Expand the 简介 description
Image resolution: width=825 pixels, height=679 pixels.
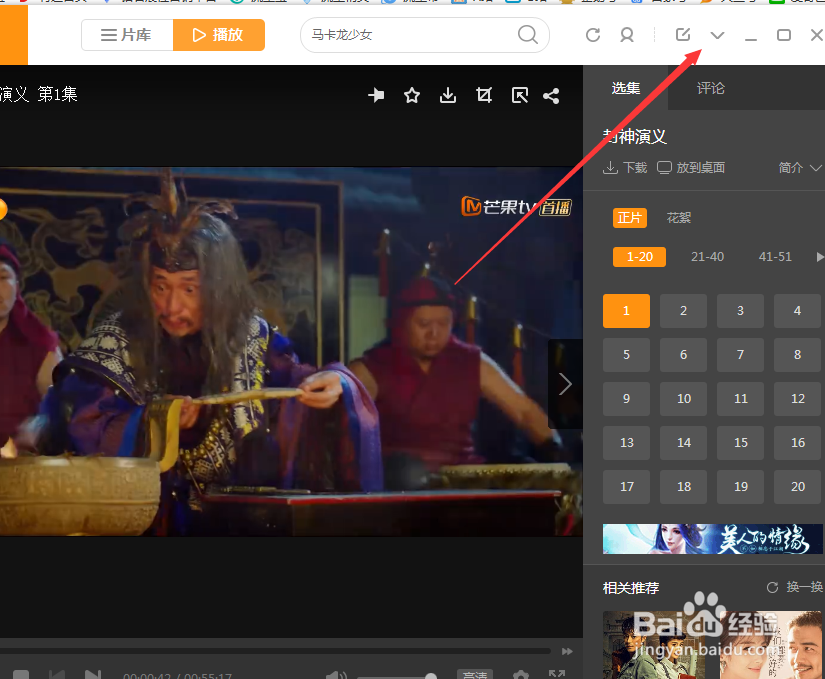pyautogui.click(x=799, y=168)
